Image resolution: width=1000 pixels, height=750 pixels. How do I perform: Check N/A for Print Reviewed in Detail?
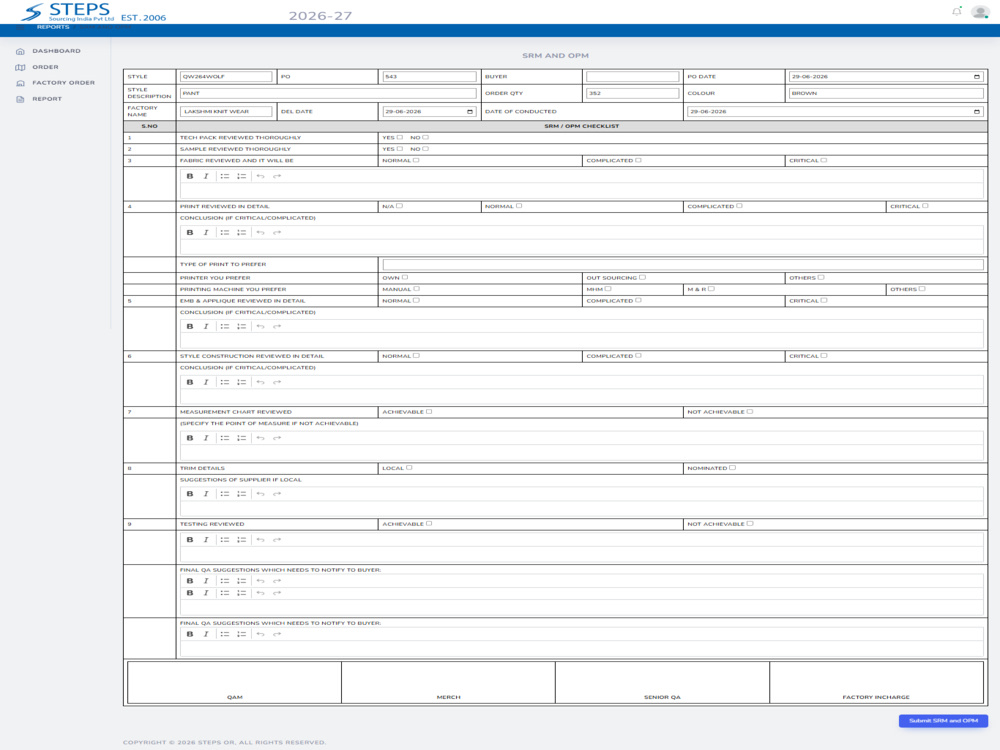[400, 206]
